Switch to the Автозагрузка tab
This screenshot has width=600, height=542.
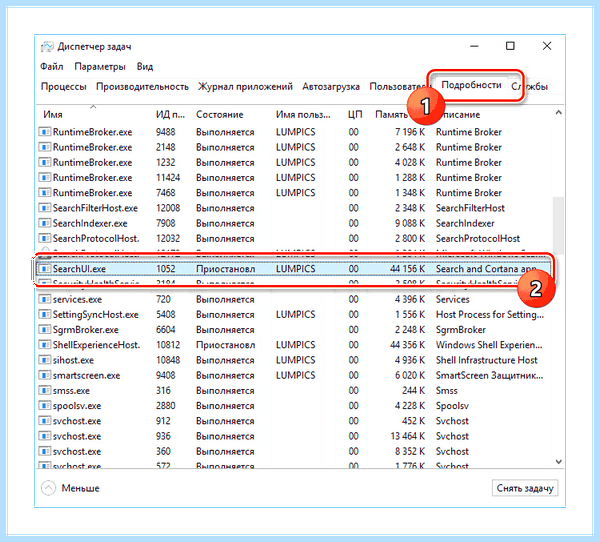[x=331, y=87]
